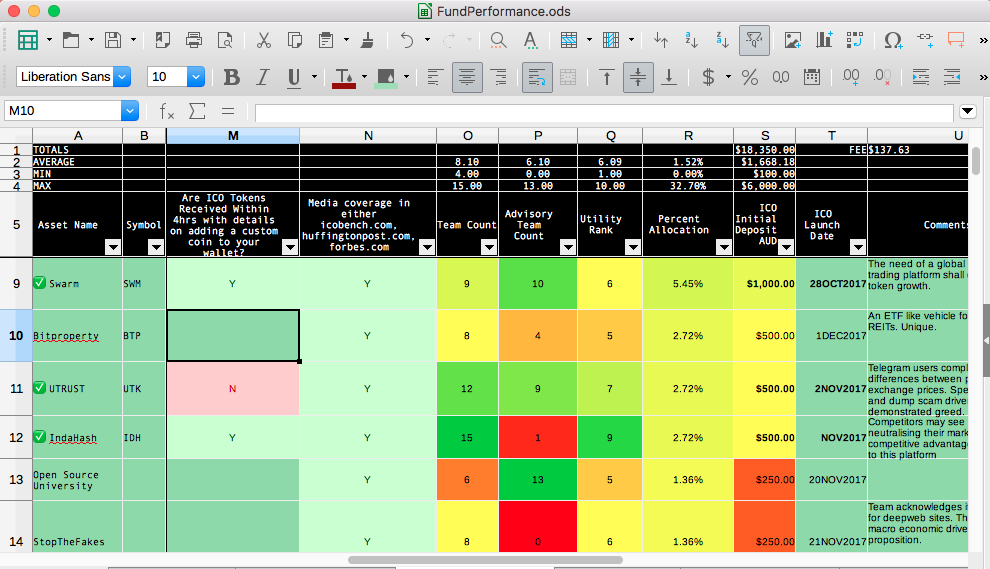Toggle Bold formatting
The image size is (990, 569).
232,77
